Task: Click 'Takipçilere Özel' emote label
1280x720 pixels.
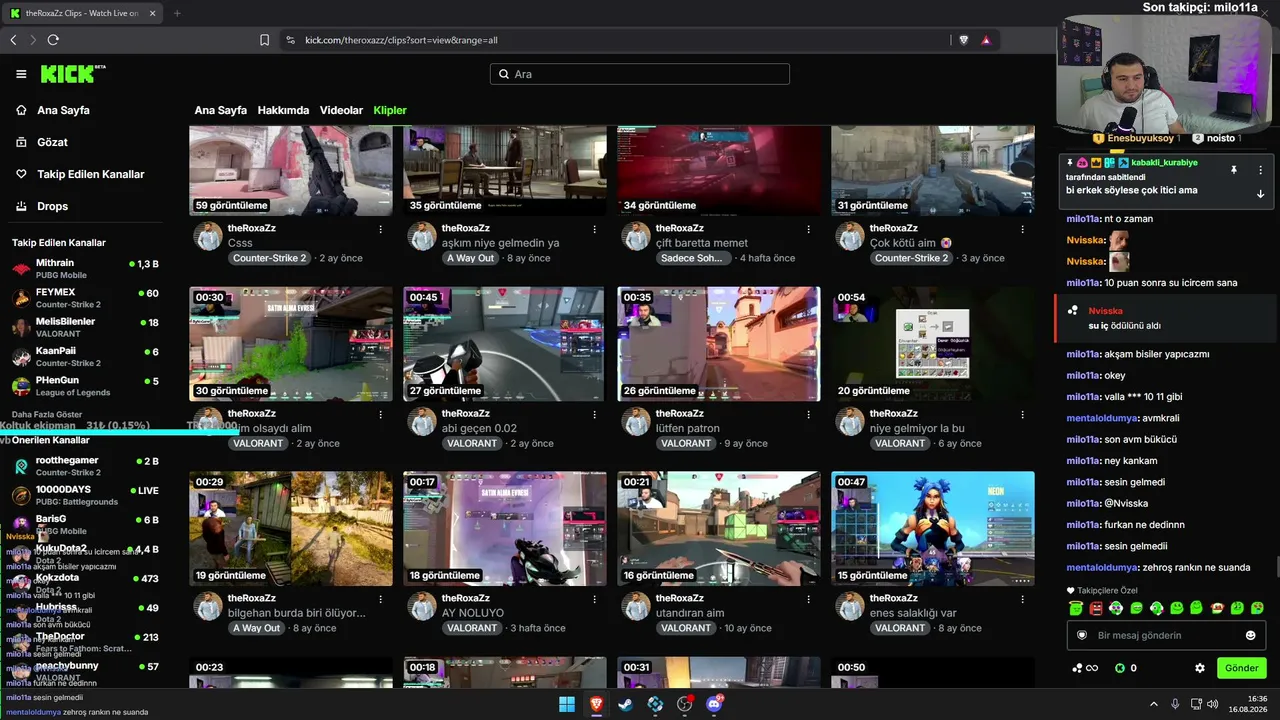Action: tap(1107, 590)
